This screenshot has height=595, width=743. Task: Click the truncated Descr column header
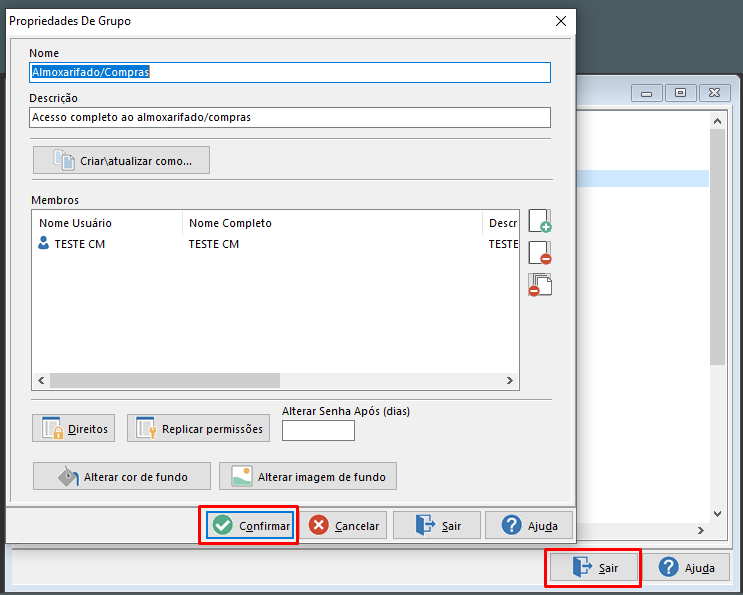(x=501, y=223)
